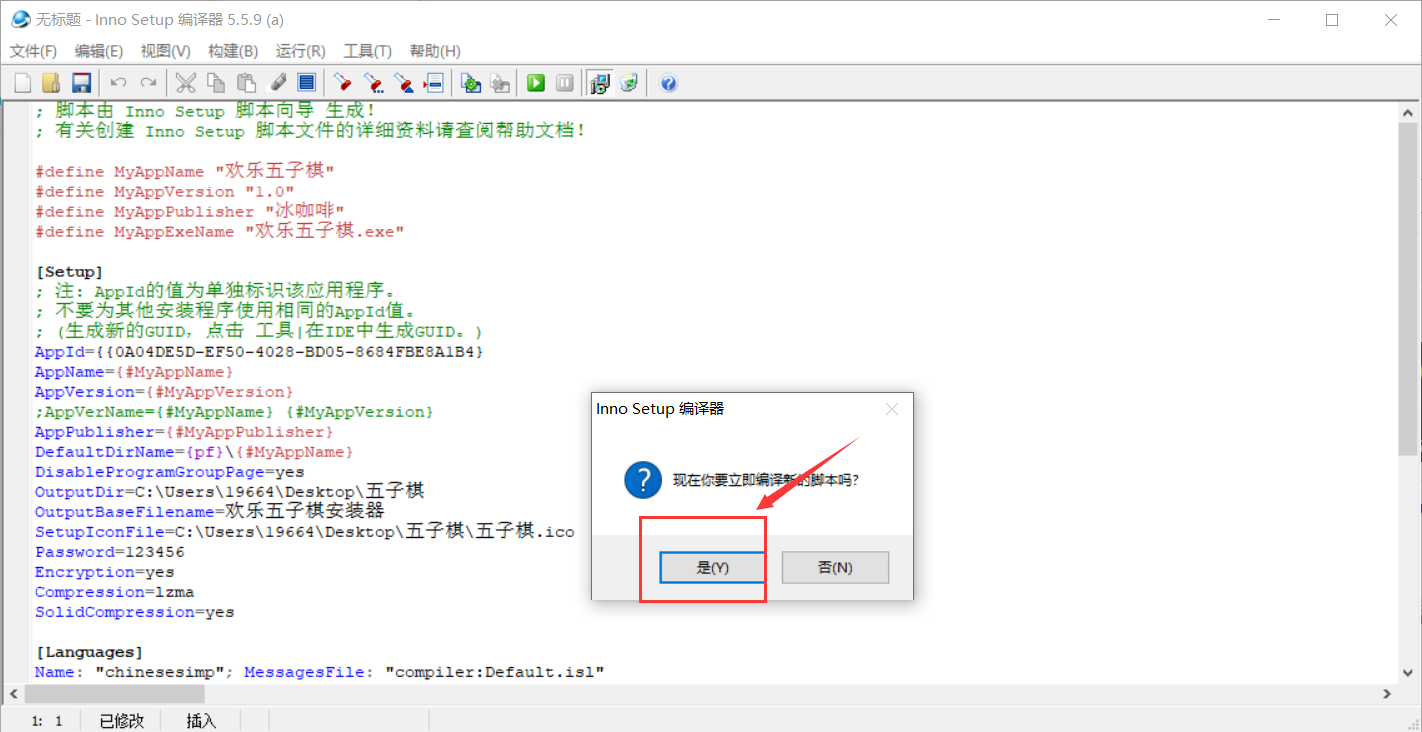Click the SolidCompression=yes line

(x=135, y=612)
